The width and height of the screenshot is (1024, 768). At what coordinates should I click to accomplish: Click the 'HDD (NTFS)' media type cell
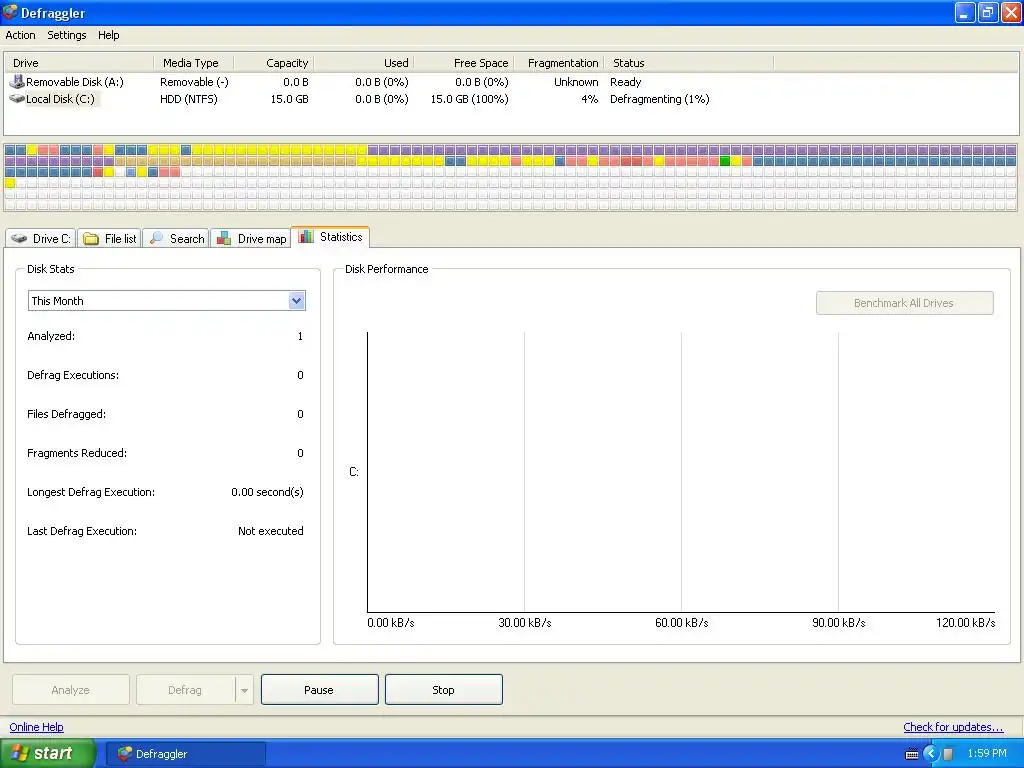coord(189,99)
